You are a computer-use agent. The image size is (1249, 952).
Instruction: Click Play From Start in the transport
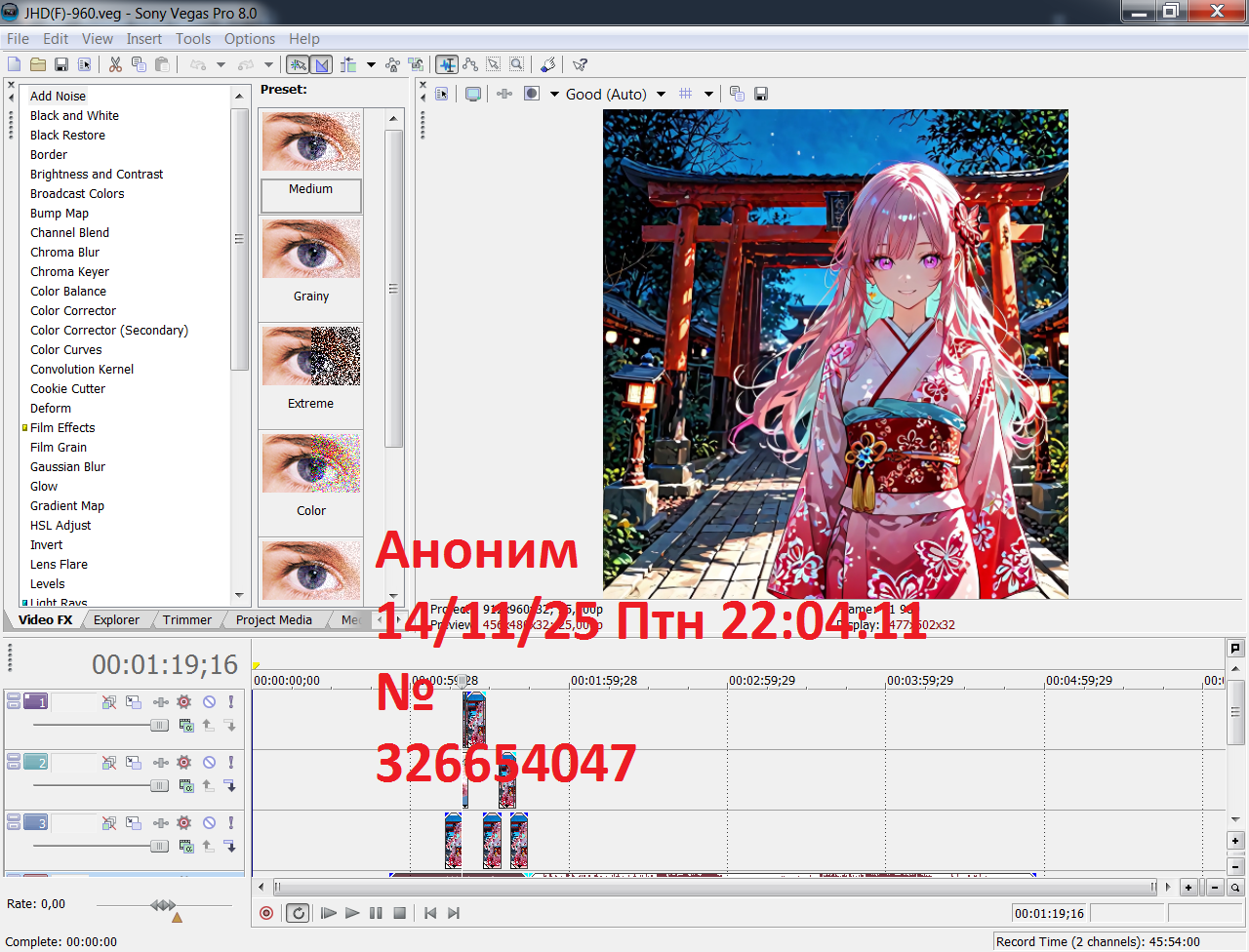point(329,913)
